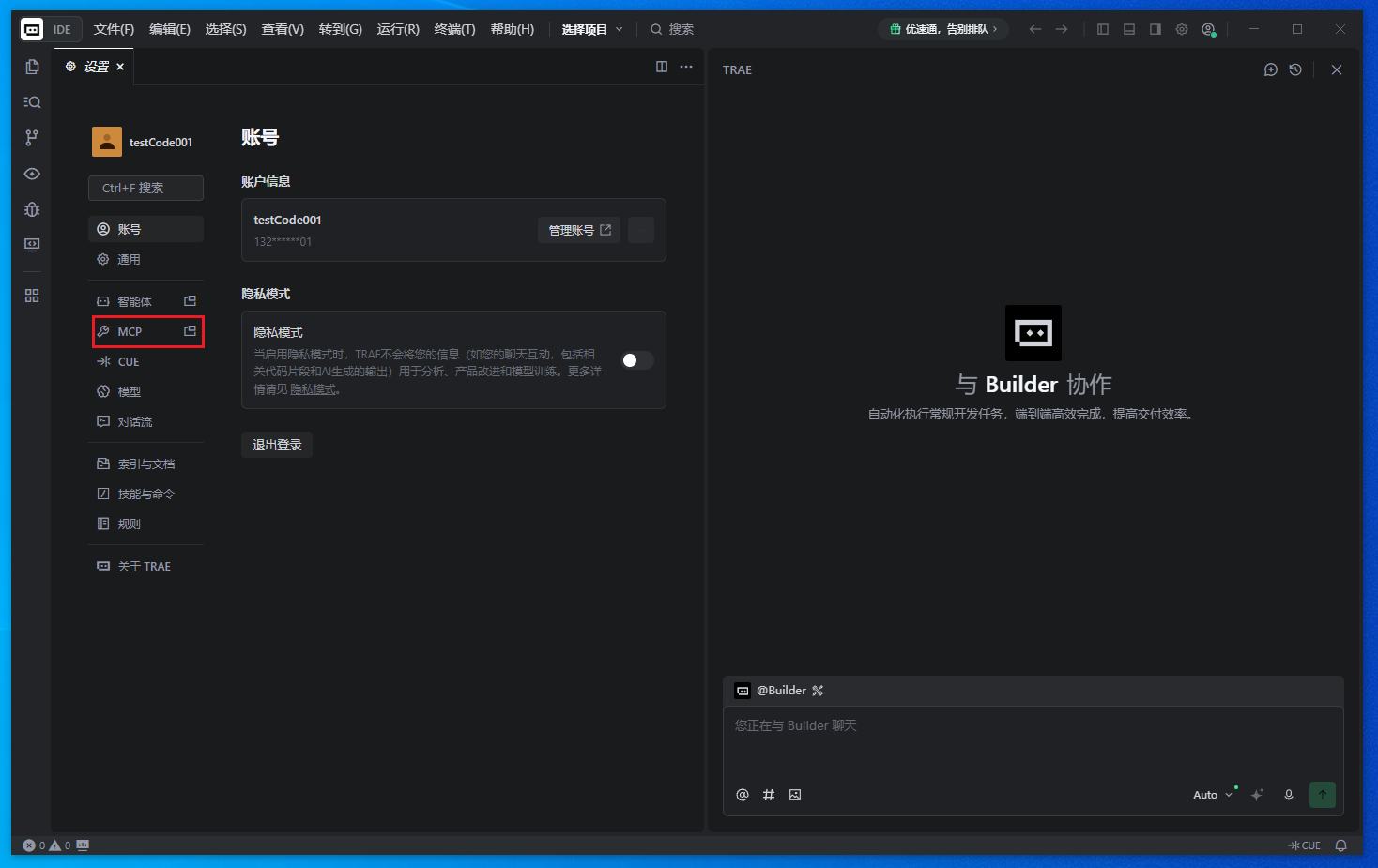Send message with the green arrow button
This screenshot has height=868, width=1378.
pos(1323,795)
